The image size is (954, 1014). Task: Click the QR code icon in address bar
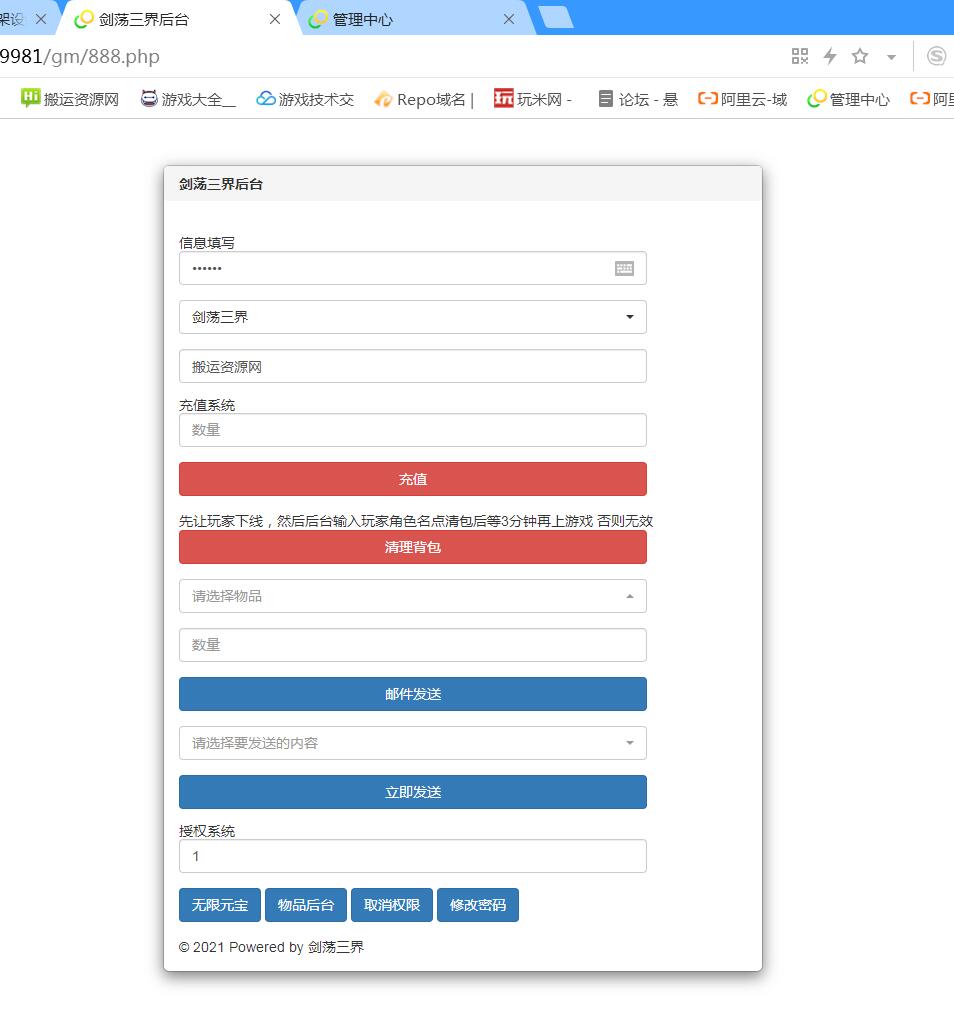(x=799, y=56)
